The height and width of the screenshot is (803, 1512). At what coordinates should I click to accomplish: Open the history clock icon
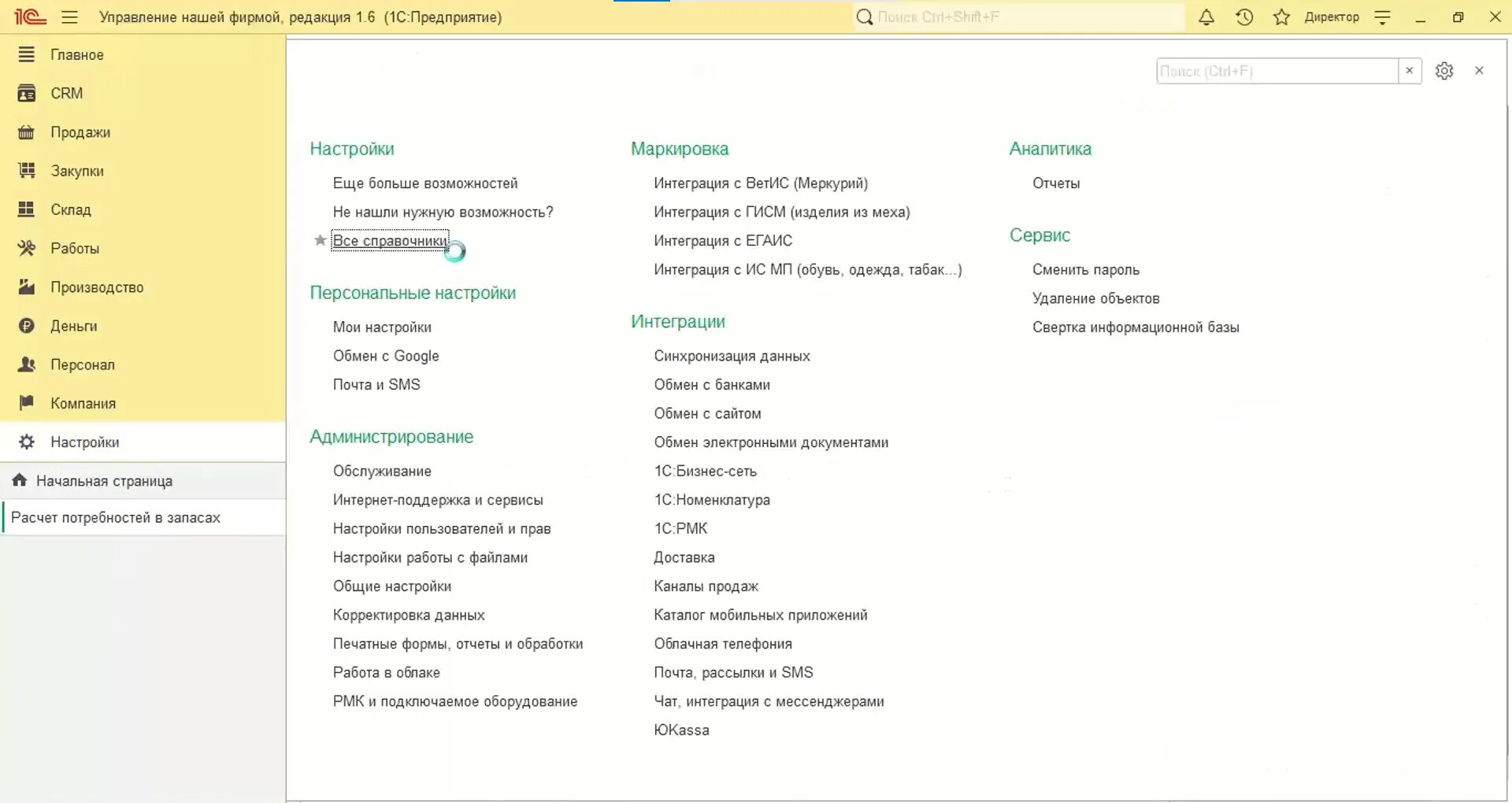click(1244, 17)
